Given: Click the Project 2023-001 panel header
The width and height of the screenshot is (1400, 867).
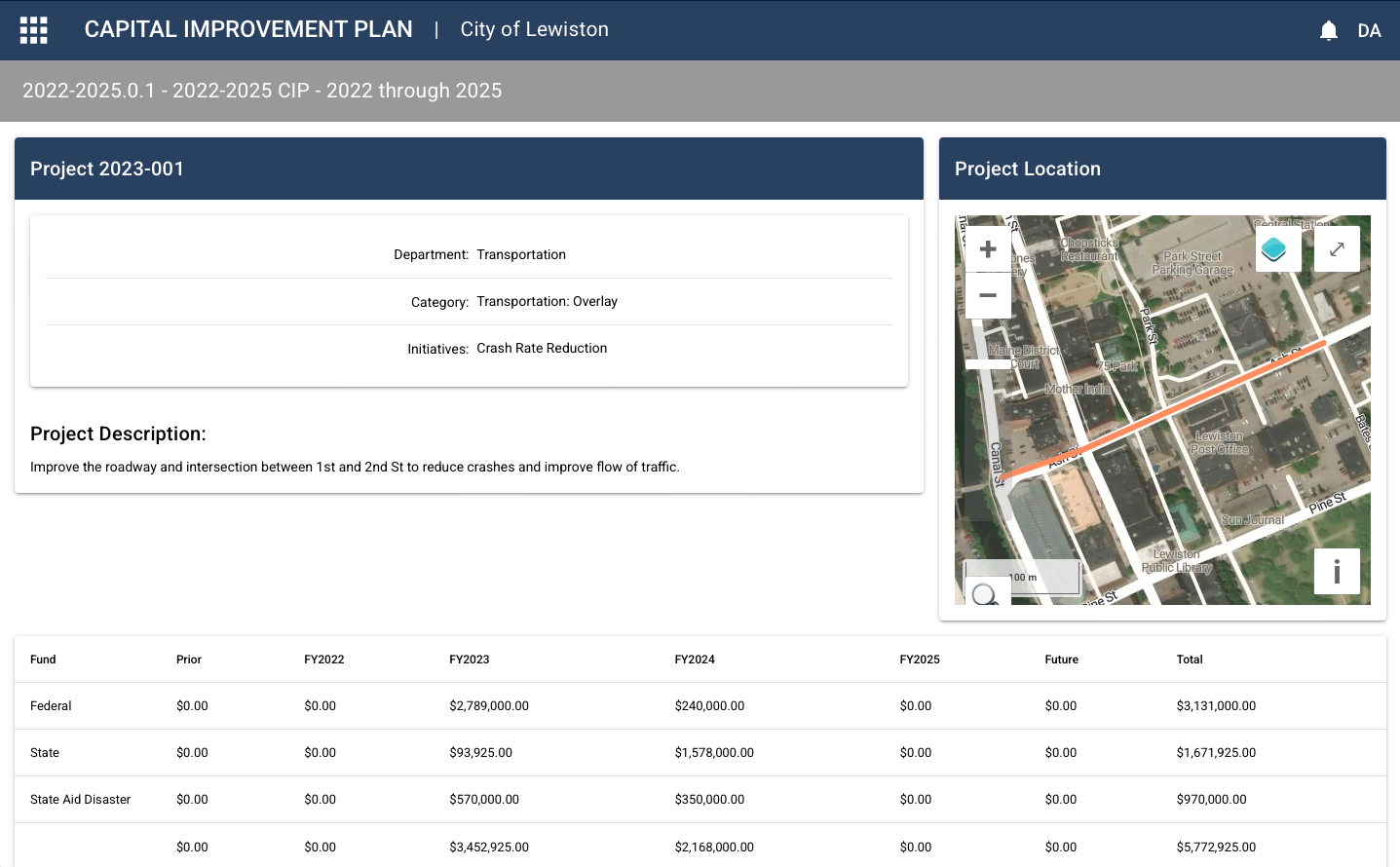Looking at the screenshot, I should (x=105, y=168).
